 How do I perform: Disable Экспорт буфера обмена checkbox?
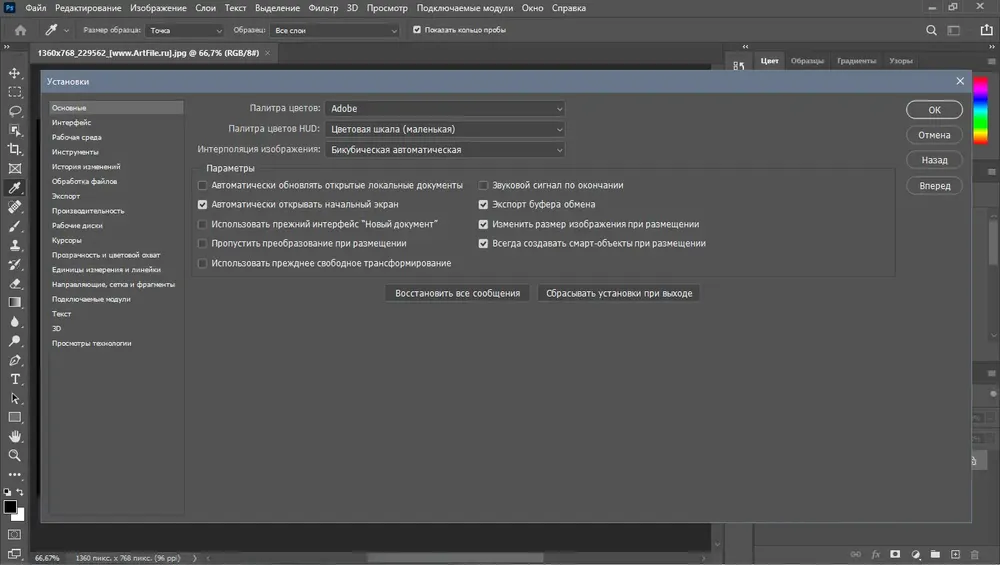click(483, 205)
